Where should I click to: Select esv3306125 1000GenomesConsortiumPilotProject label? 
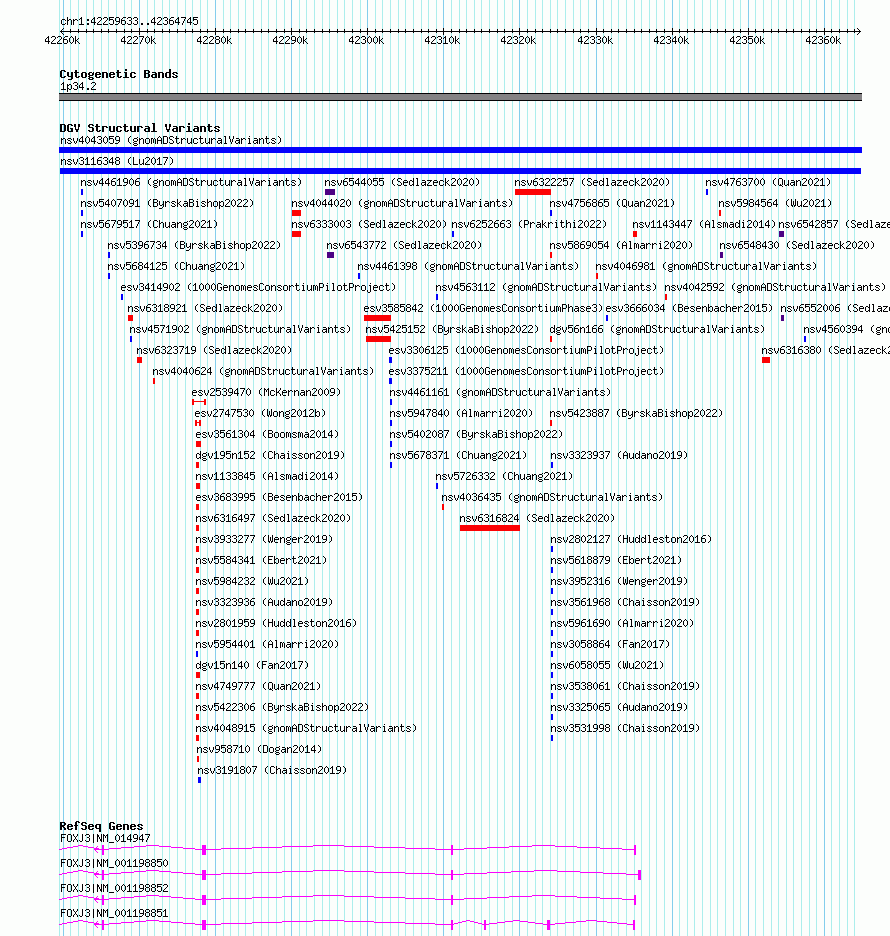point(526,350)
